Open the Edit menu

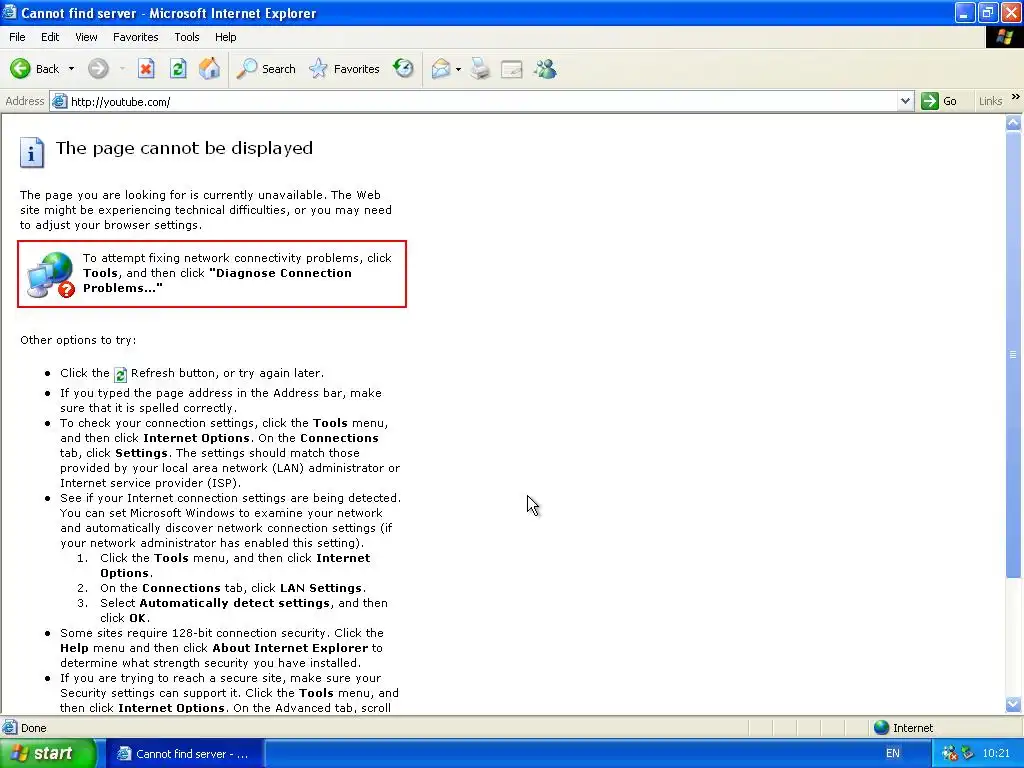pos(50,37)
